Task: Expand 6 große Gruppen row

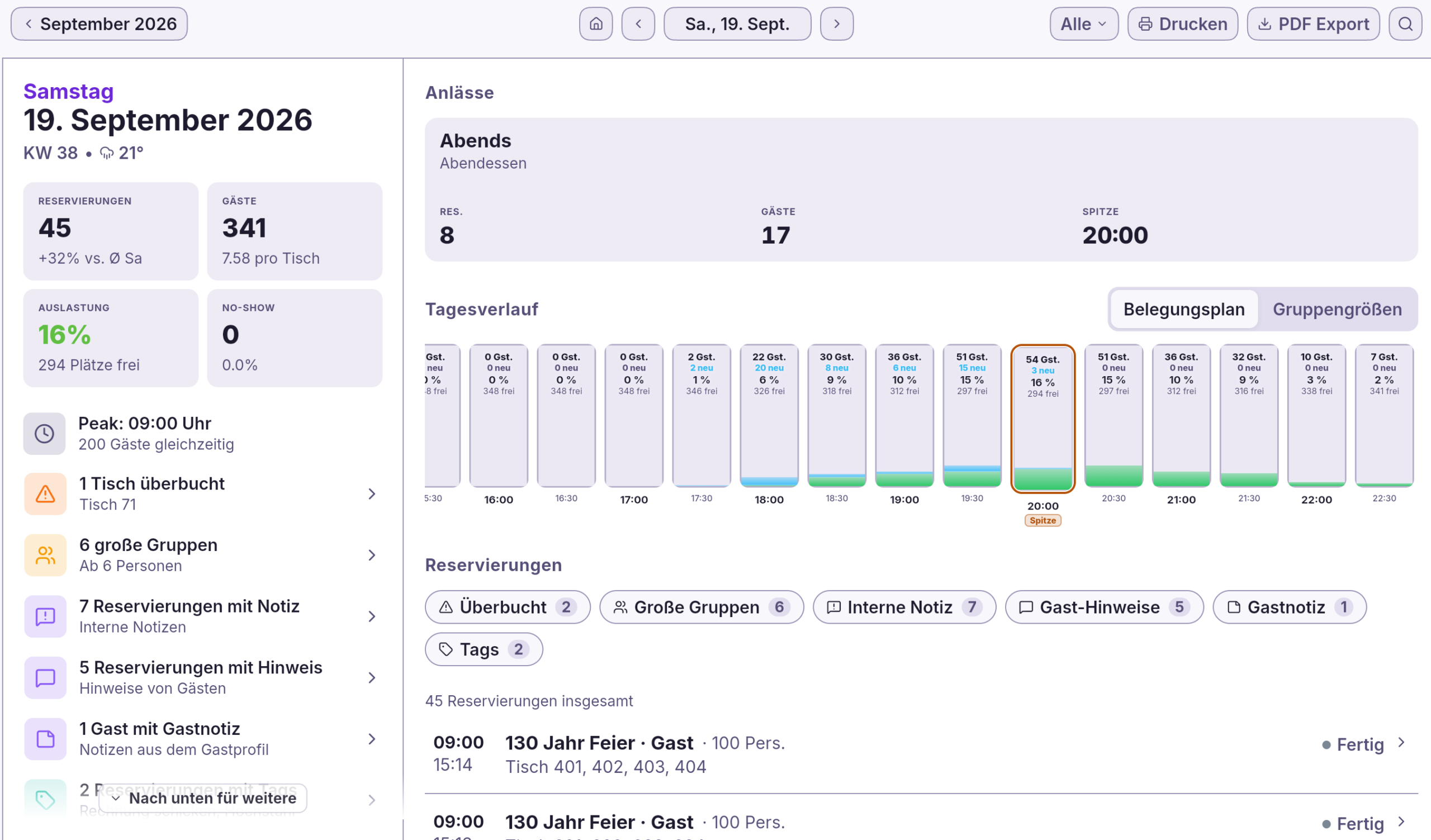Action: [203, 555]
